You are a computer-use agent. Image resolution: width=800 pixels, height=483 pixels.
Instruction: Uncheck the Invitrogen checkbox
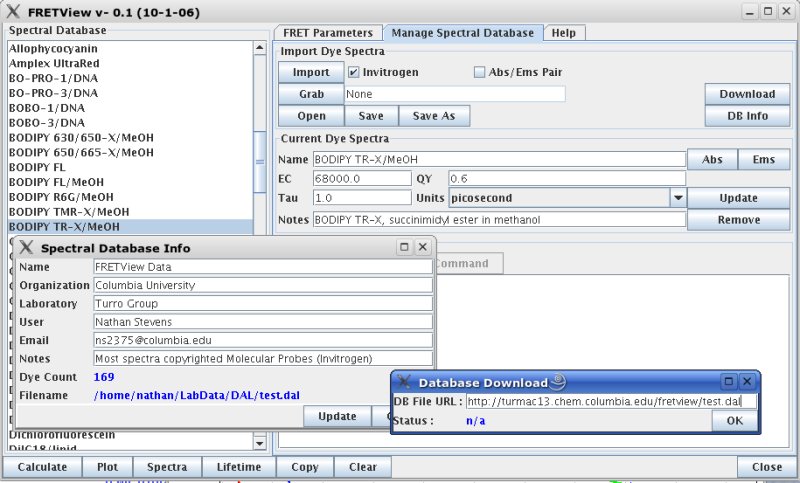354,72
